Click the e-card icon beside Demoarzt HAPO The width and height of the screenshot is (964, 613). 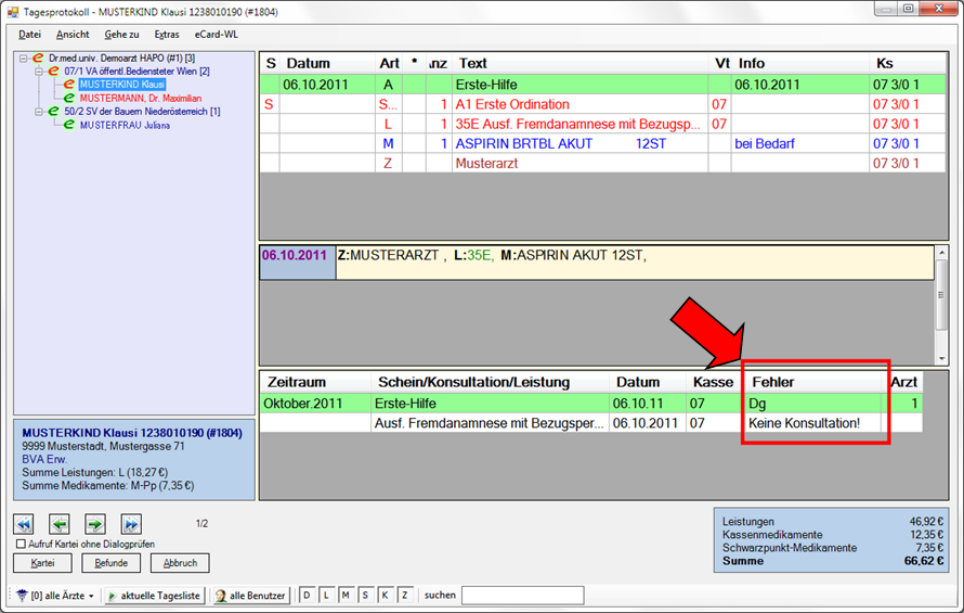click(x=38, y=58)
